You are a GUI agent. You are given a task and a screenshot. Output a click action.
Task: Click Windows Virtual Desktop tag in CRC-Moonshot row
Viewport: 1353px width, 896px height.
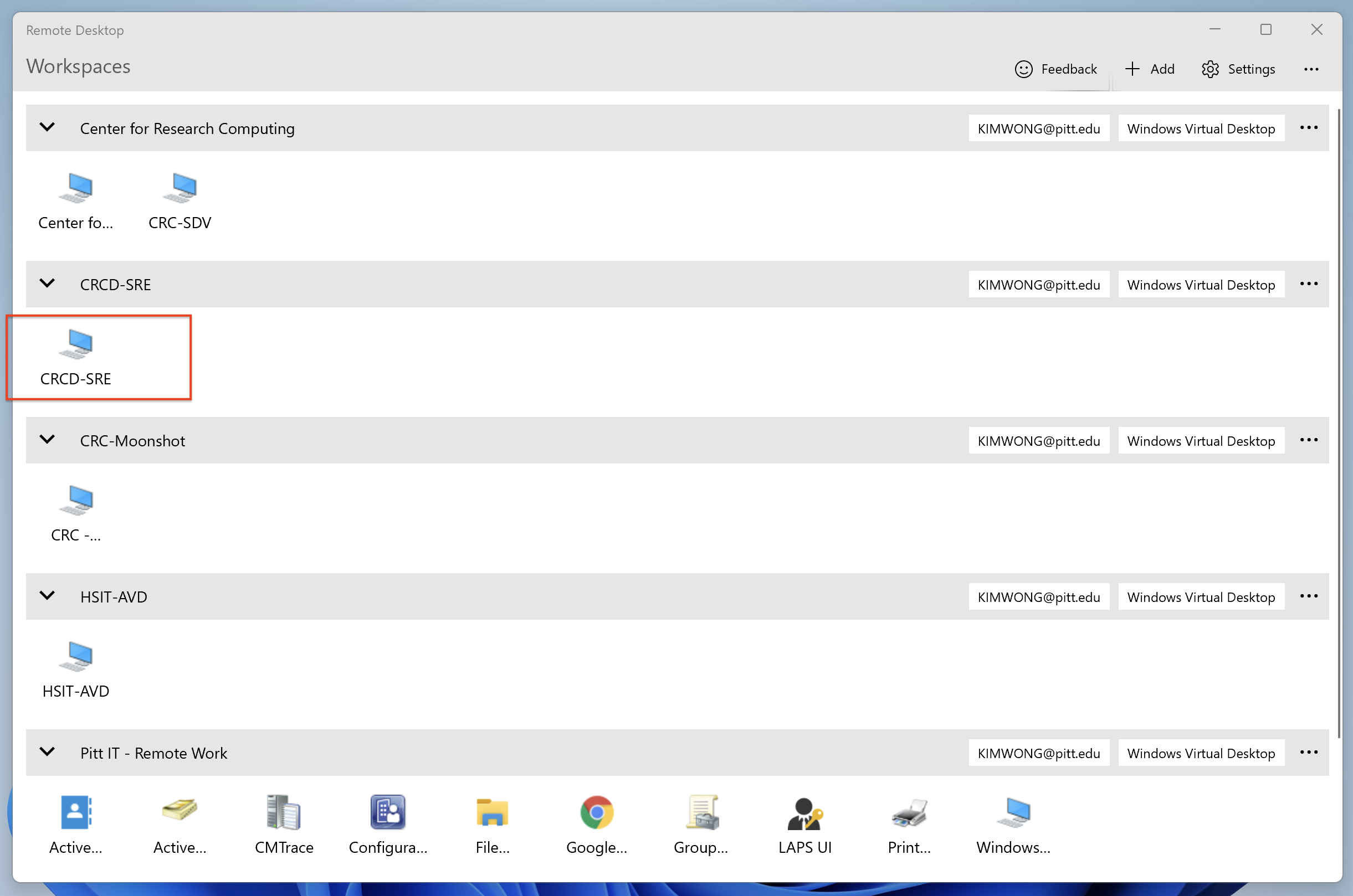(x=1201, y=441)
